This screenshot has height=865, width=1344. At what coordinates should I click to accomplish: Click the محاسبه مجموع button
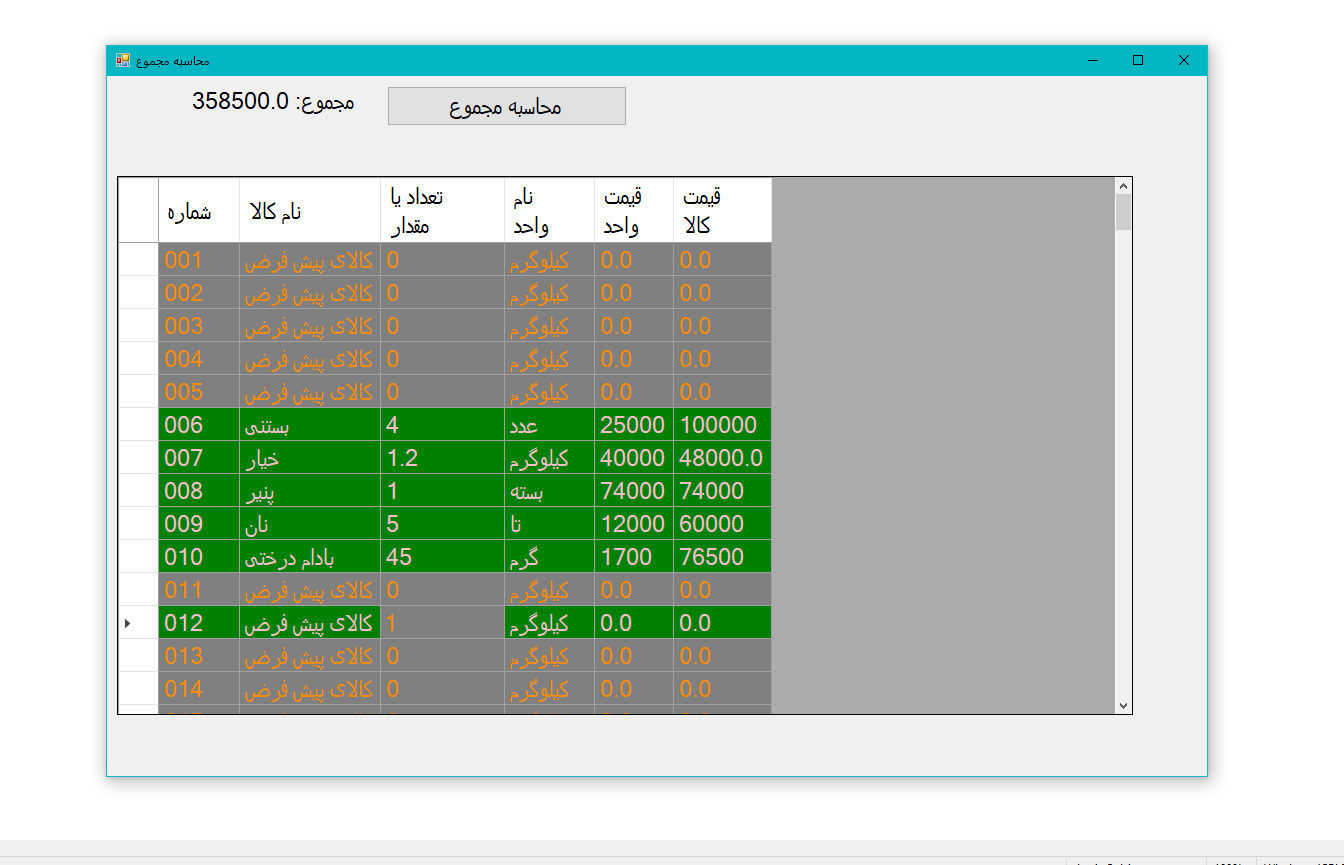506,106
